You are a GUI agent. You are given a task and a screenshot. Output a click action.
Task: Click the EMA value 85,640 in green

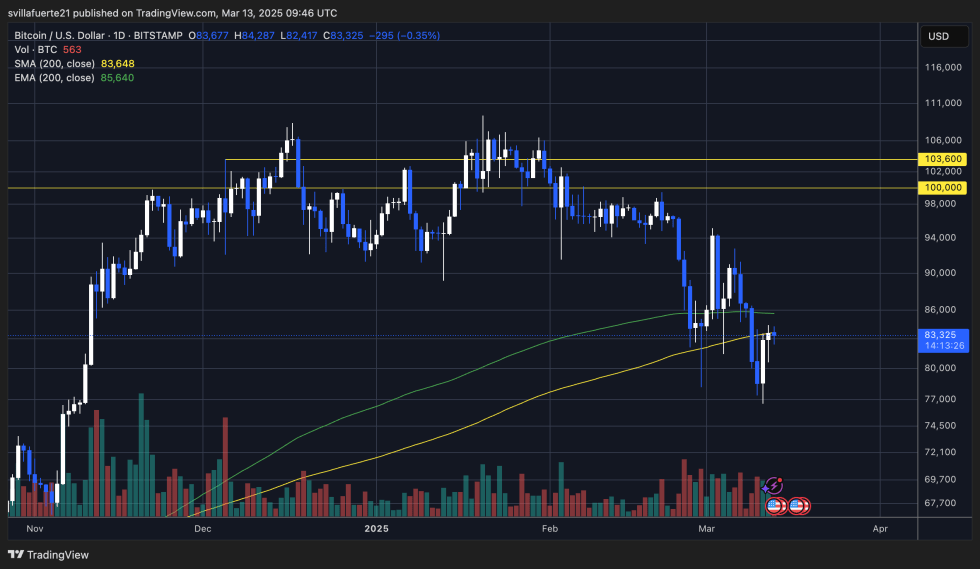[117, 77]
